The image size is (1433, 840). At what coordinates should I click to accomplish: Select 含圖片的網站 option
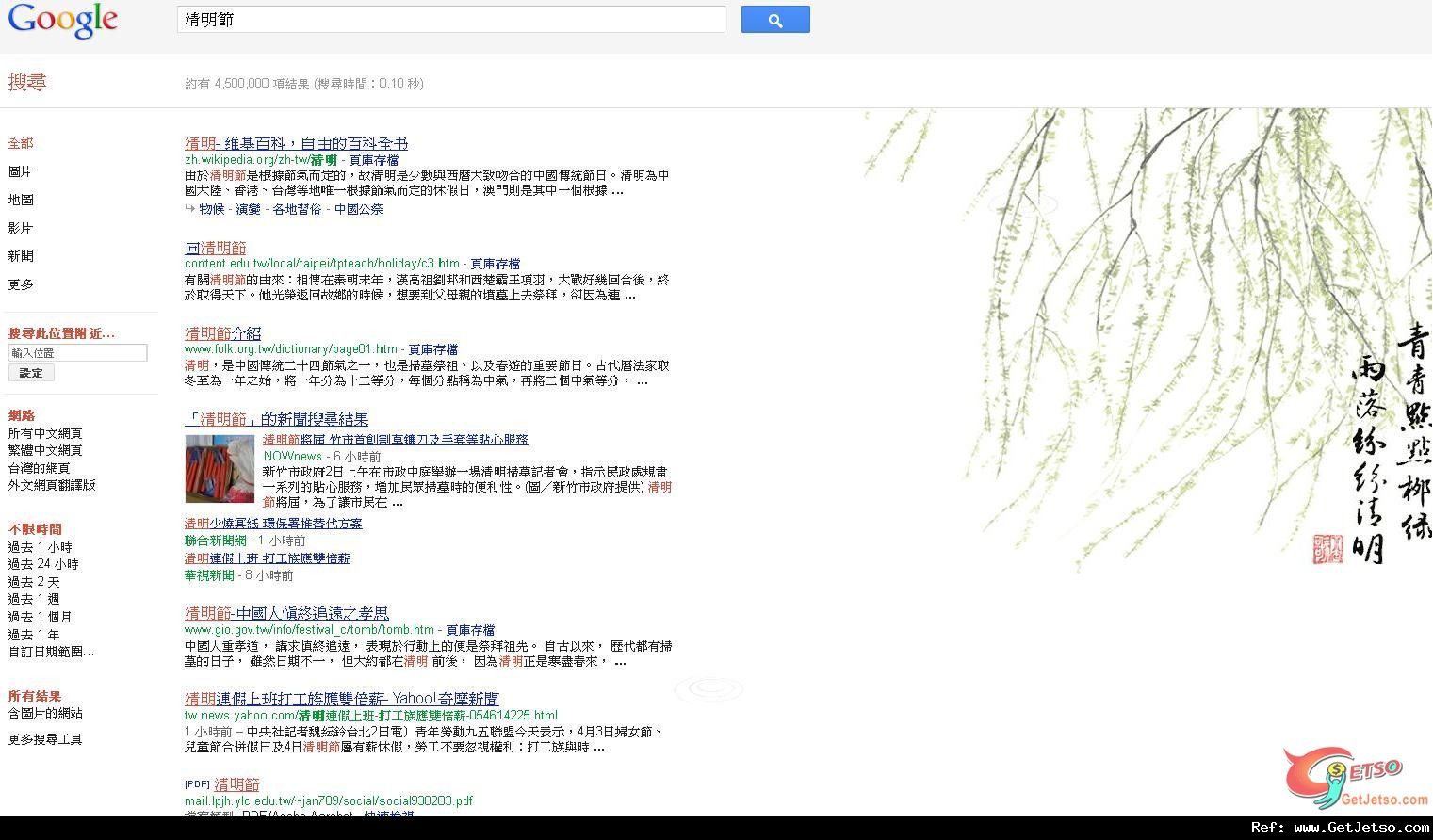[45, 713]
